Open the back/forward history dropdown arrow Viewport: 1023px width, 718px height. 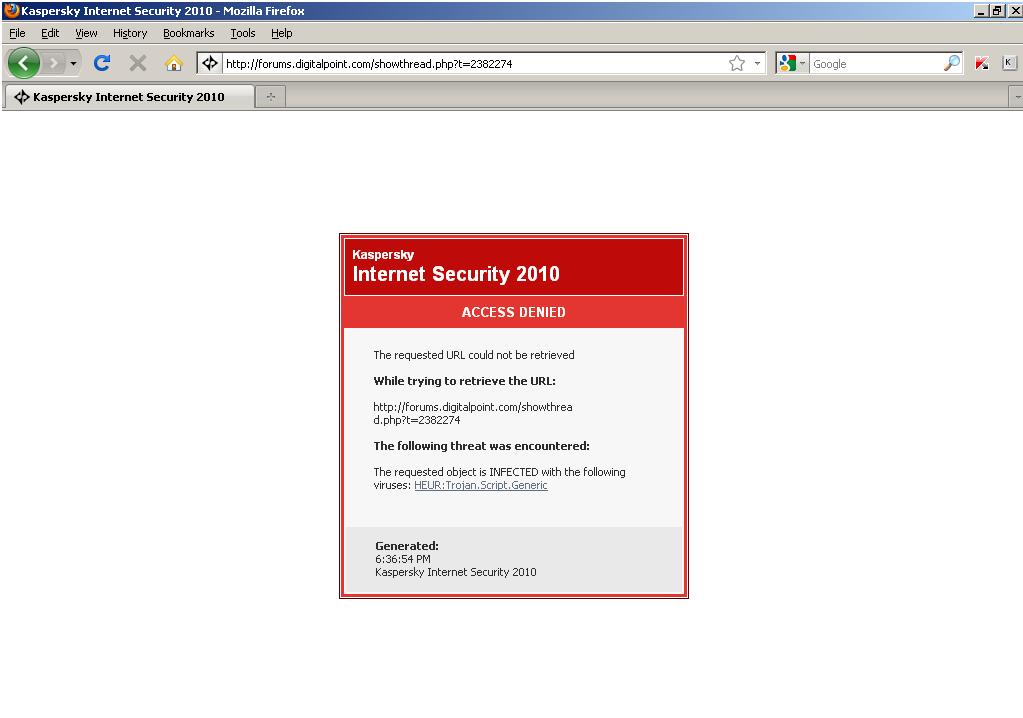(x=73, y=63)
